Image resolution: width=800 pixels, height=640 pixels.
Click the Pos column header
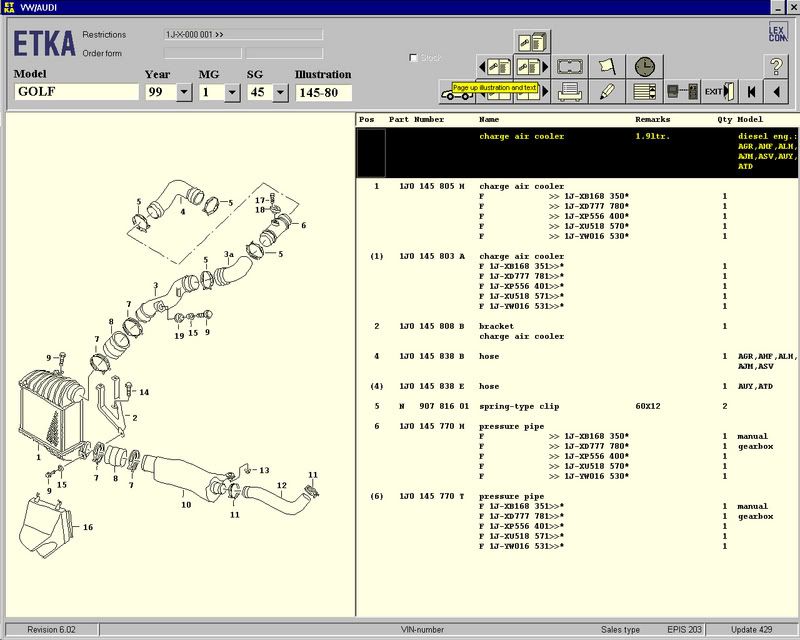(x=366, y=119)
